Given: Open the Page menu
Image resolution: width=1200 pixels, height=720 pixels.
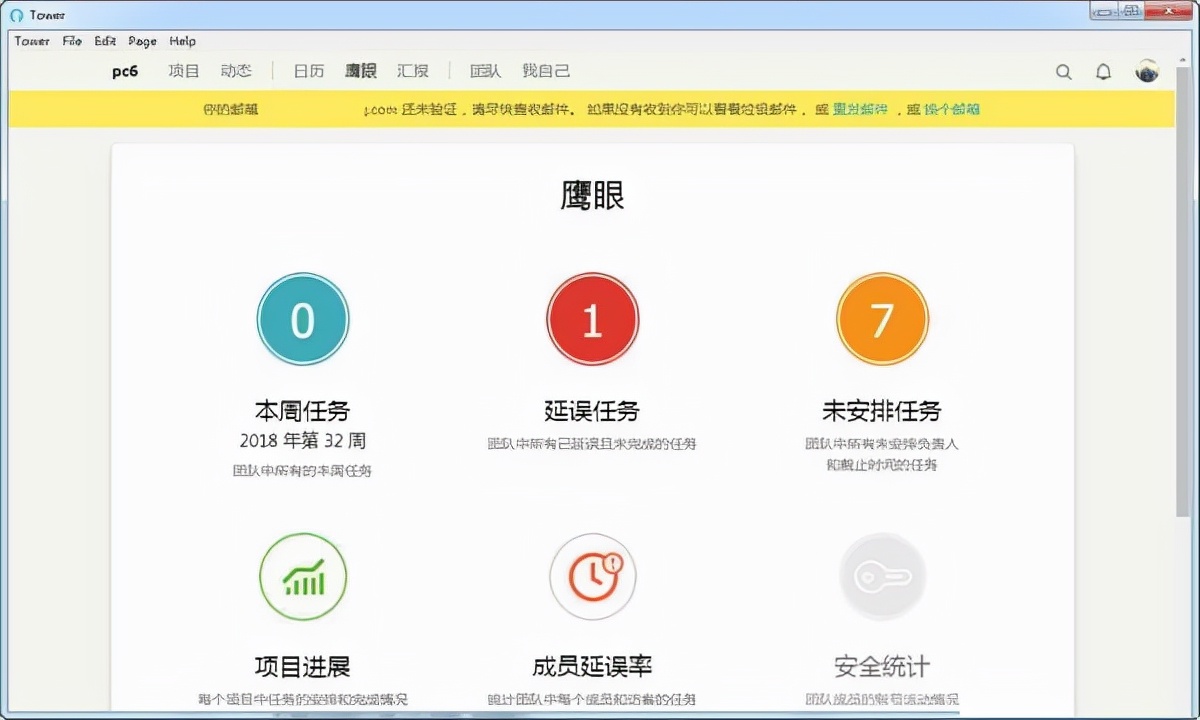Looking at the screenshot, I should (x=141, y=41).
